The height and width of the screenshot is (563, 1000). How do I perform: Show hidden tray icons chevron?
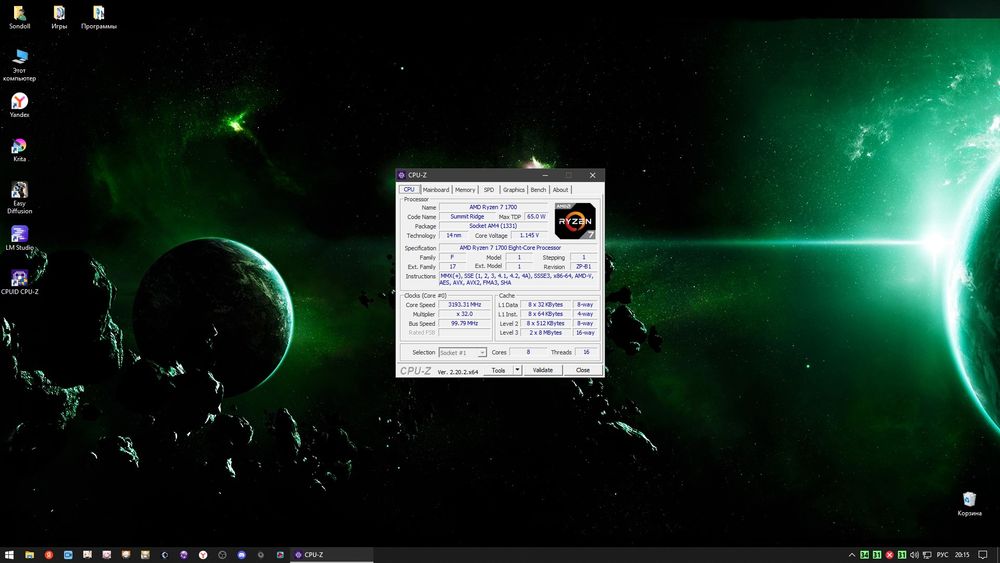851,555
